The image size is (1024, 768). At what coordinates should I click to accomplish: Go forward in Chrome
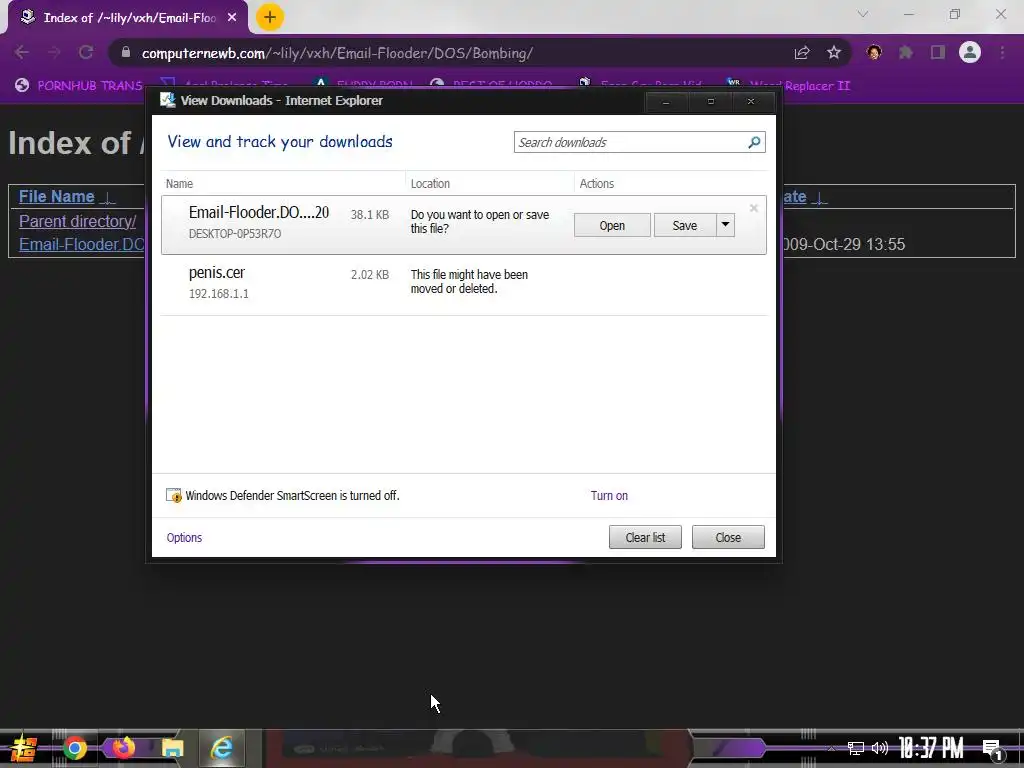click(x=54, y=52)
